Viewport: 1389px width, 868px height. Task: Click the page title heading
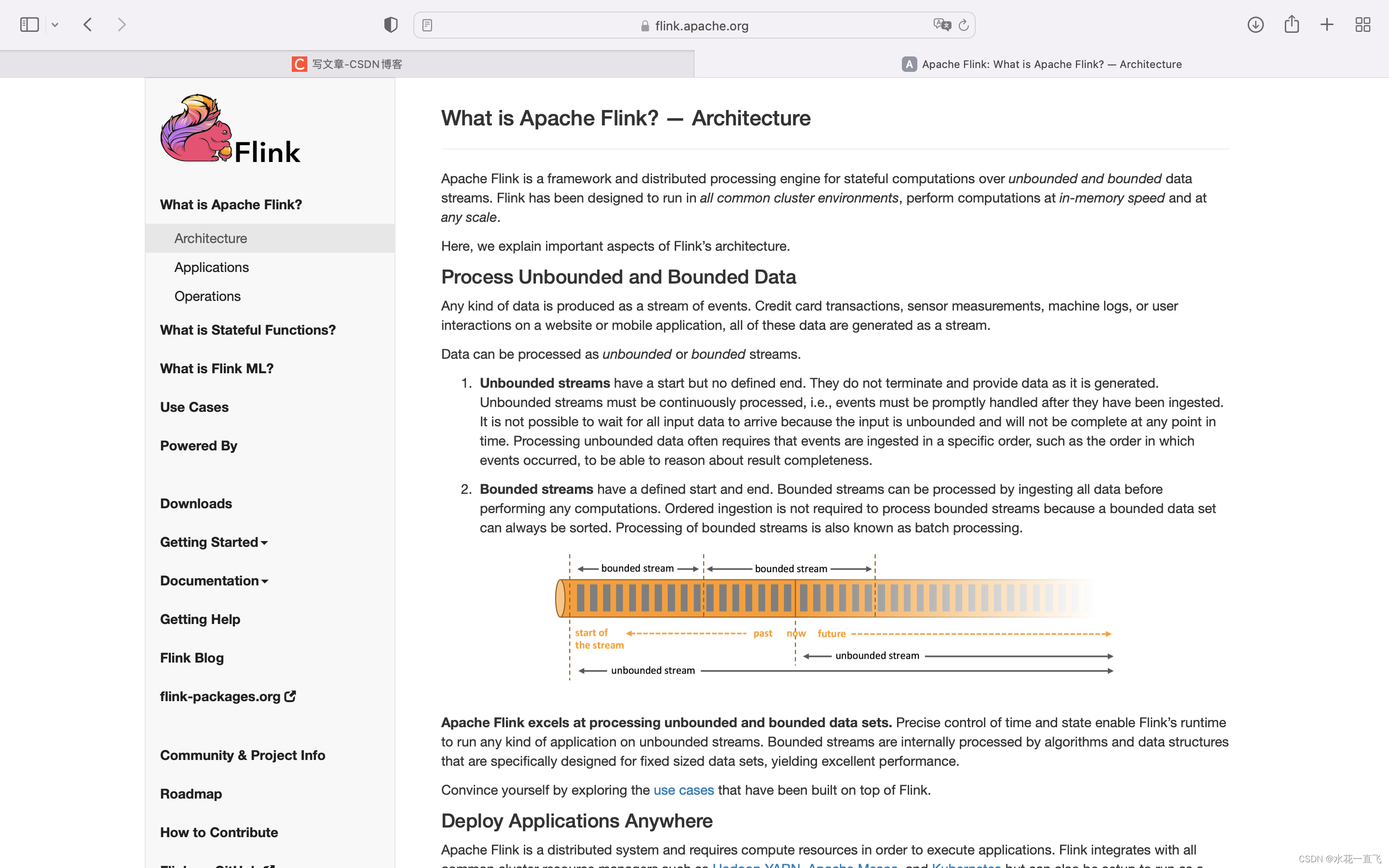click(626, 118)
